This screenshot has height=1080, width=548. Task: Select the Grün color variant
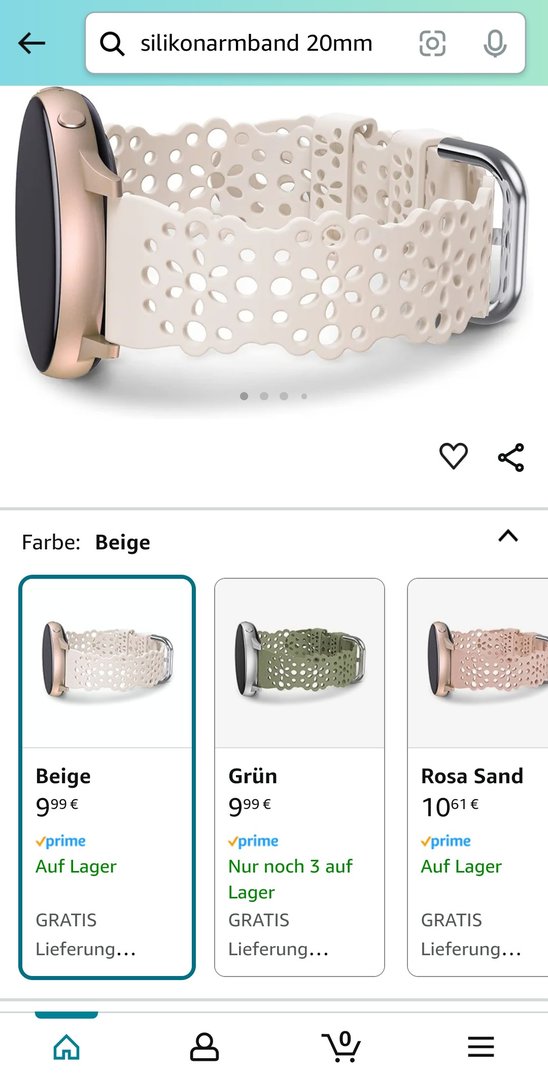pyautogui.click(x=299, y=777)
